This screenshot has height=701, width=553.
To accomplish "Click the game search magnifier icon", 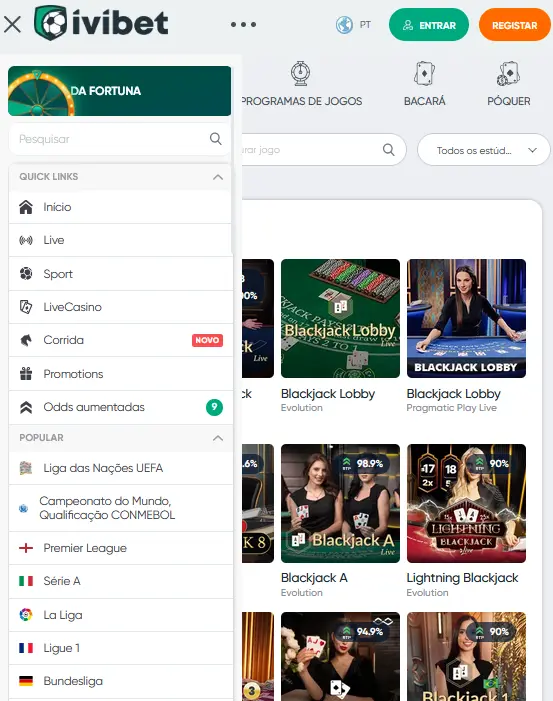I will [388, 150].
